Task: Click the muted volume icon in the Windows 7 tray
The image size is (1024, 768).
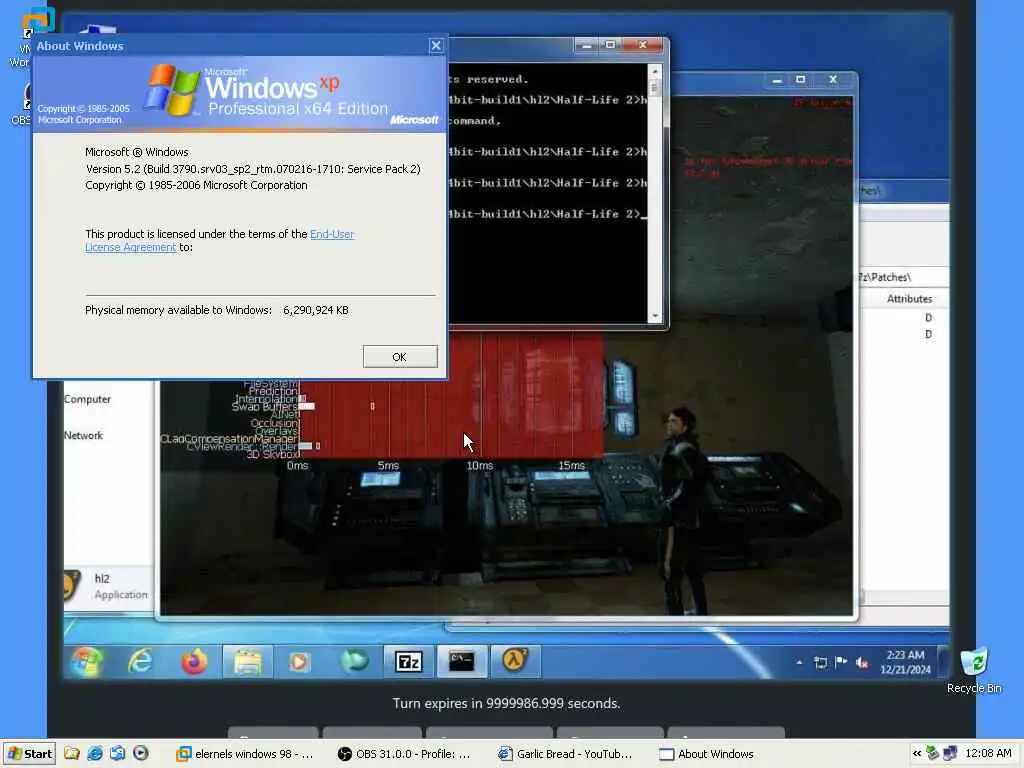Action: coord(862,662)
